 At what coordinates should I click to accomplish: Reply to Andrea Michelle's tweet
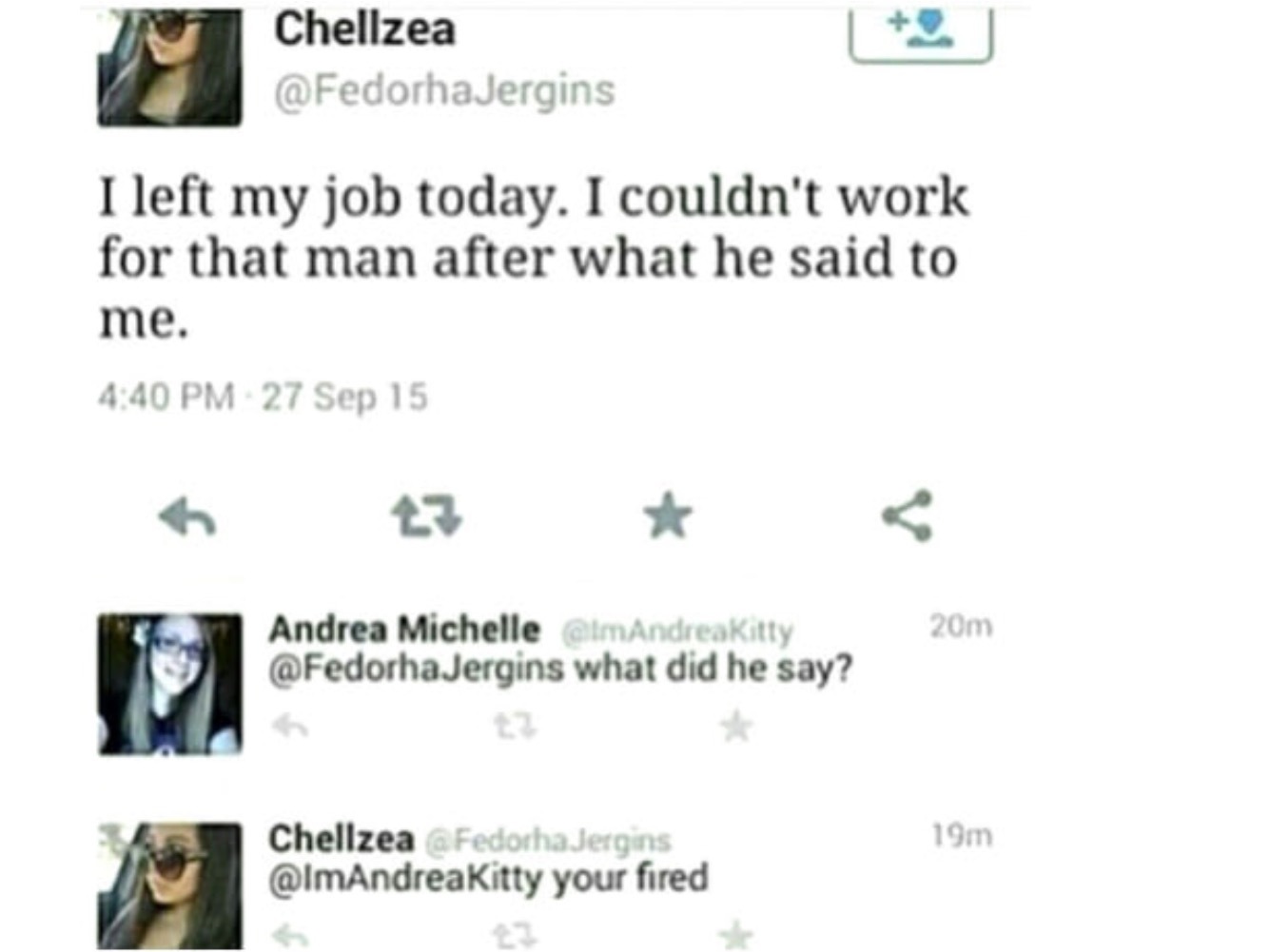point(290,728)
